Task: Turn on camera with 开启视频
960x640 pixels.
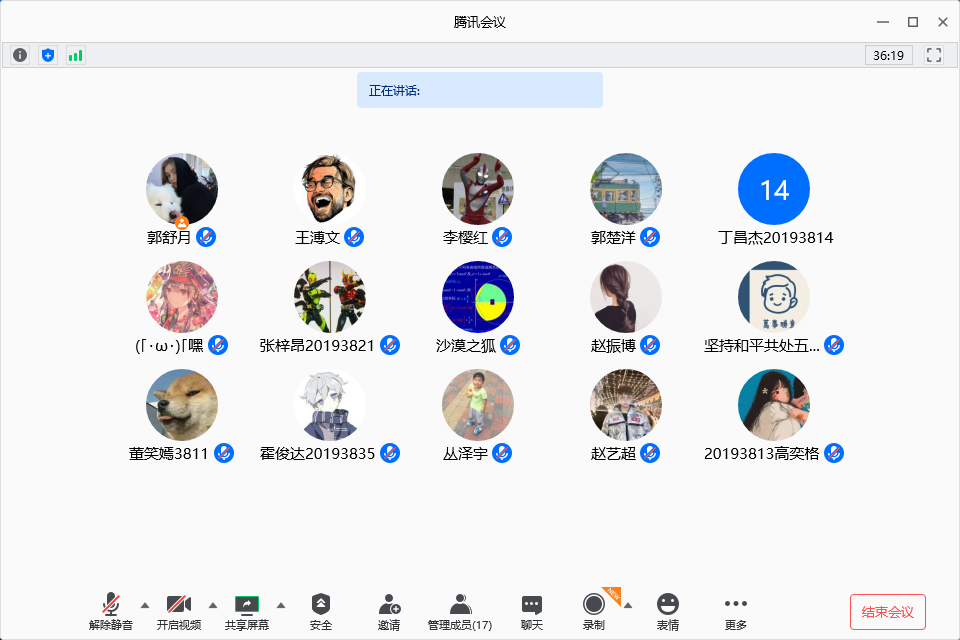Action: coord(178,611)
